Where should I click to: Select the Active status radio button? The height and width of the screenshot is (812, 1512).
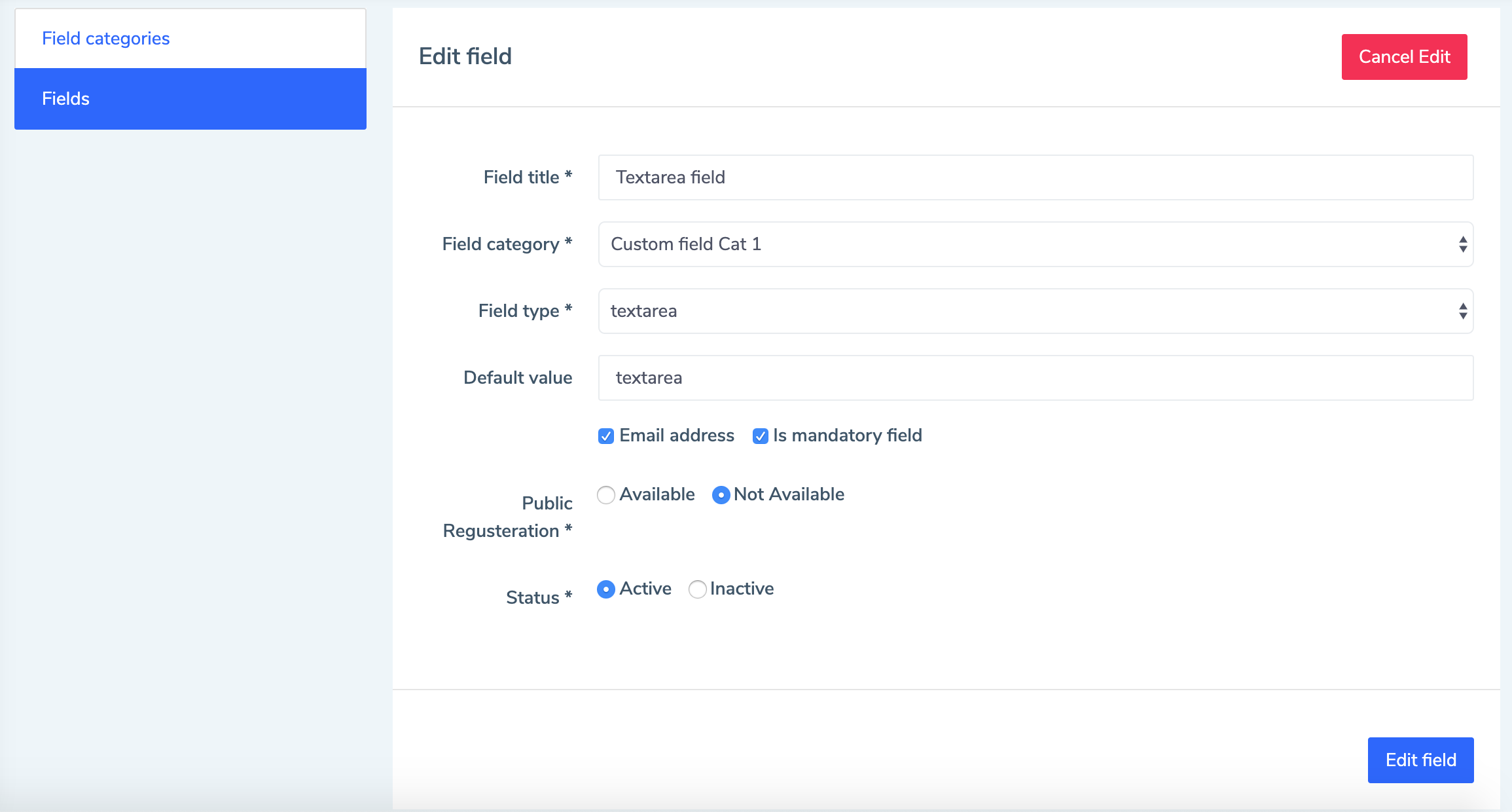[x=606, y=589]
